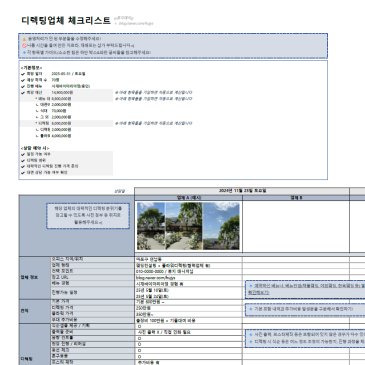Select the 업체 A (예시) column header
Viewport: 365px width, 365px height.
(x=188, y=198)
